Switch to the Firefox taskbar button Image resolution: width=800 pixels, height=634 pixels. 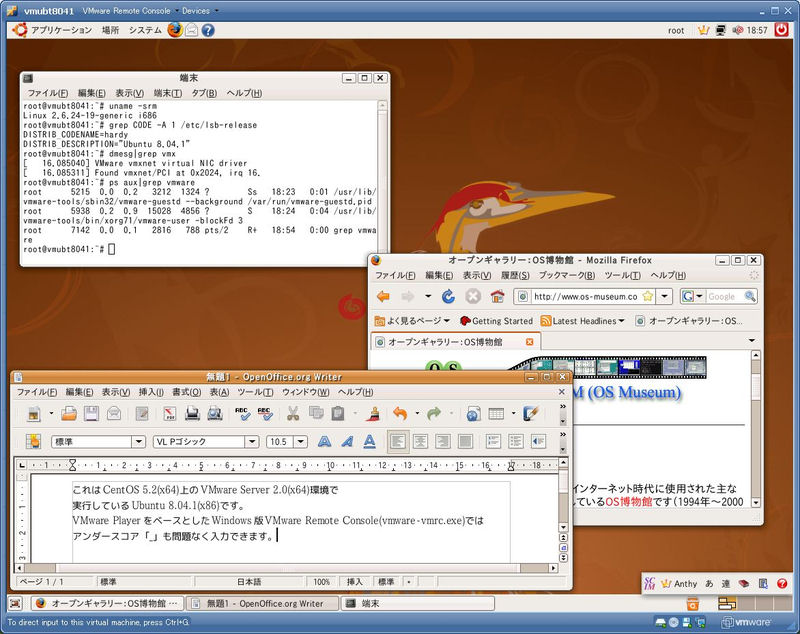[108, 603]
